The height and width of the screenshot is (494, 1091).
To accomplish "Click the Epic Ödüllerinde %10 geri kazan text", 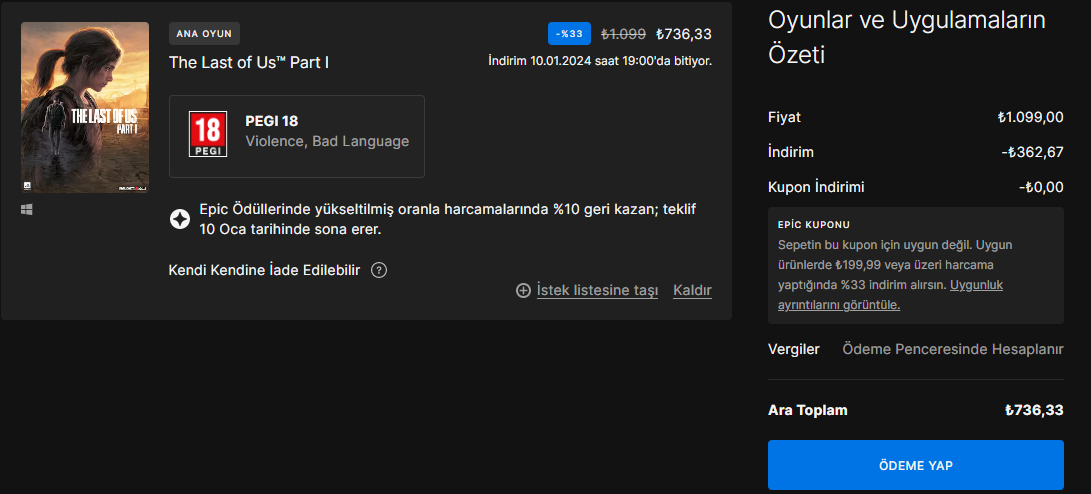I will tap(448, 219).
